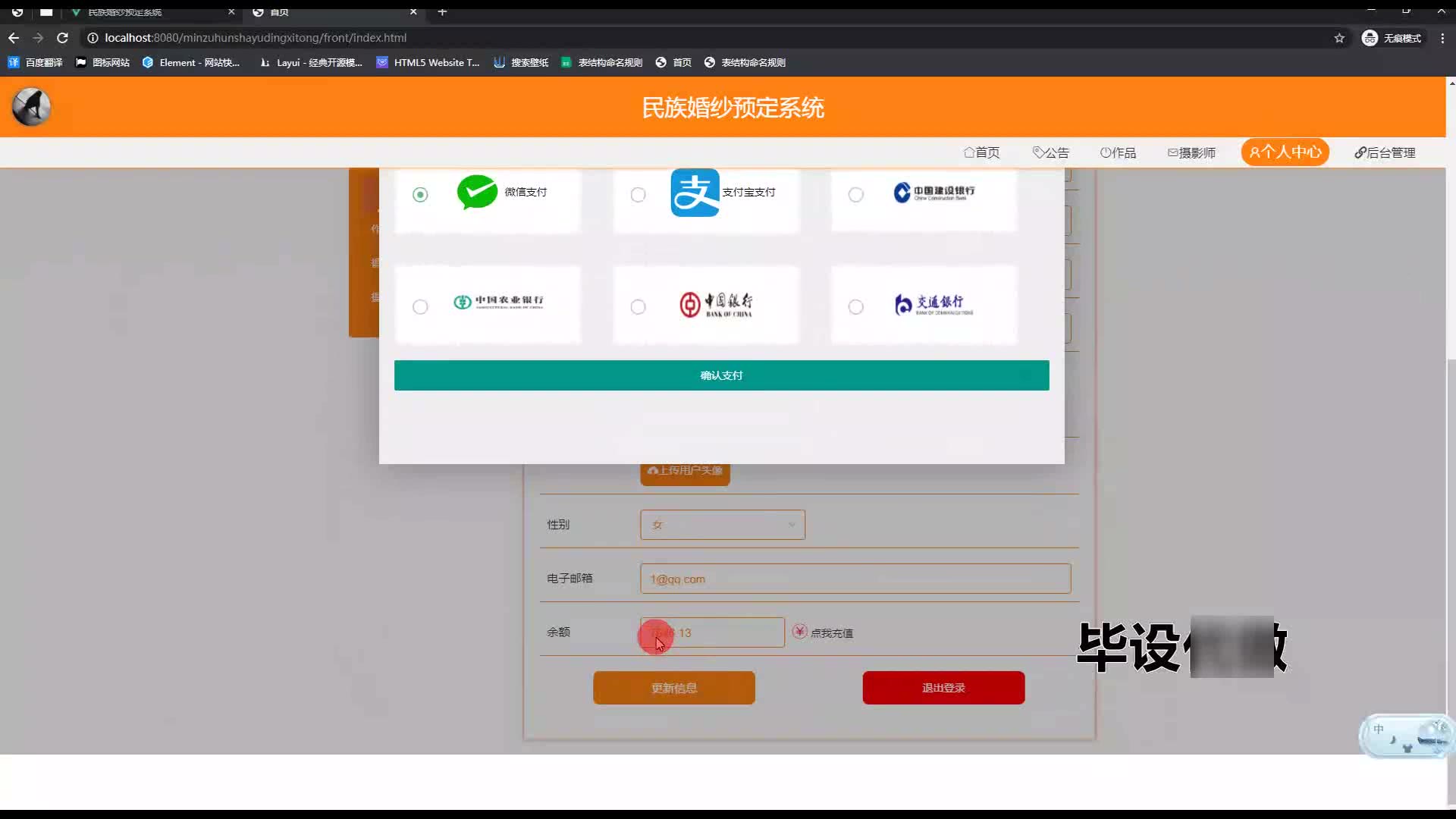
Task: Open the first 表结构命名规则 bookmark with green icon
Action: point(602,62)
